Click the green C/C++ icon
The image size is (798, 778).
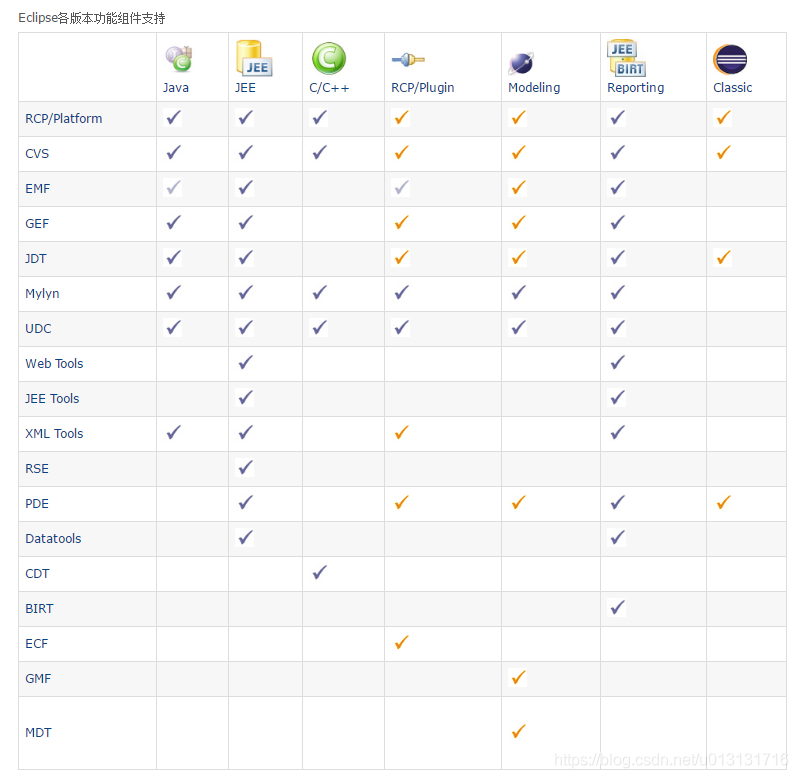328,59
